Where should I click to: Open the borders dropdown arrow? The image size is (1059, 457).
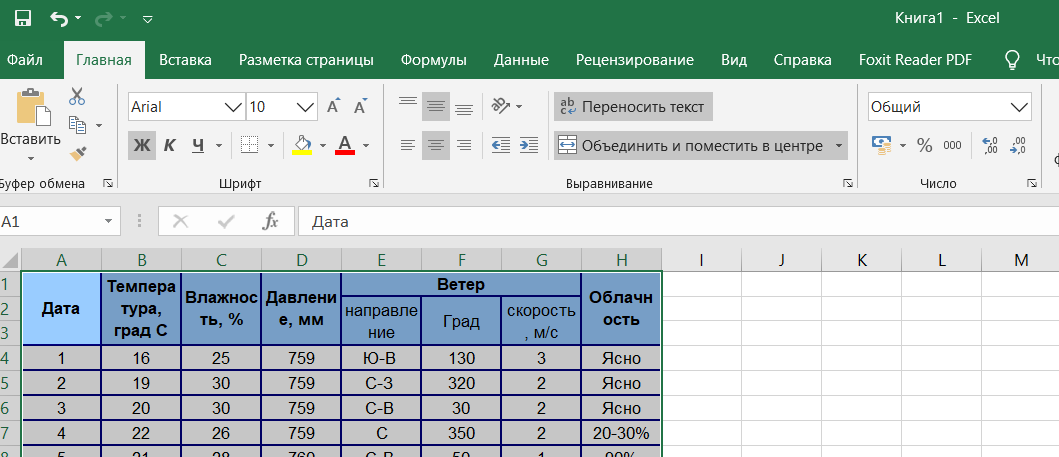pyautogui.click(x=271, y=145)
